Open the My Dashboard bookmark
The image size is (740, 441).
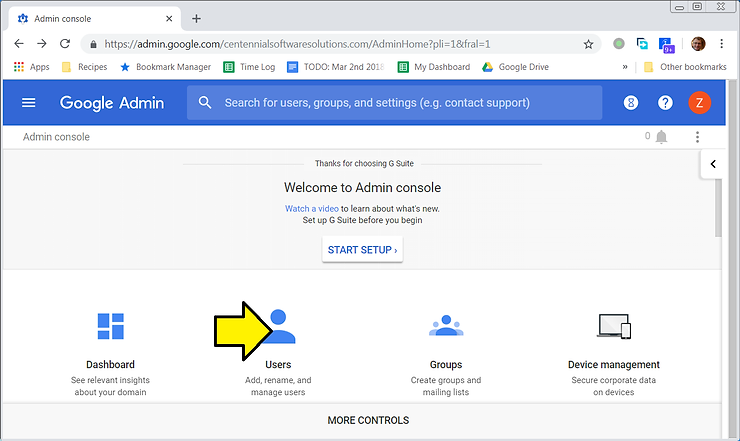(x=434, y=67)
